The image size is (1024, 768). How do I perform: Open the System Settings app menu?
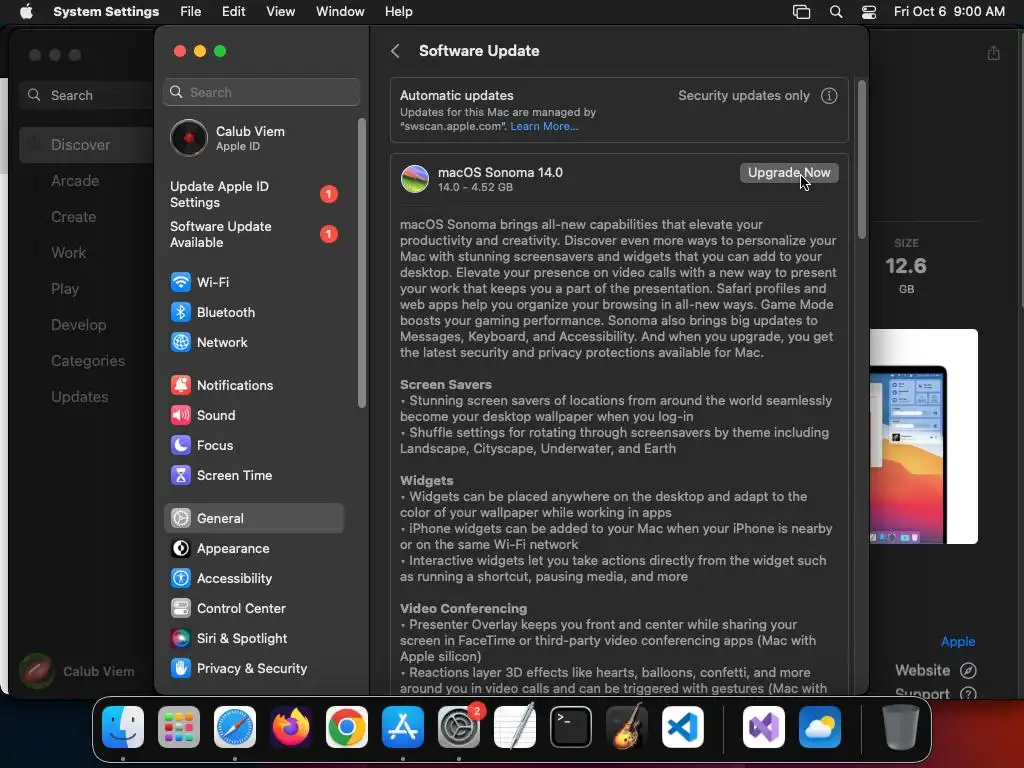[106, 12]
